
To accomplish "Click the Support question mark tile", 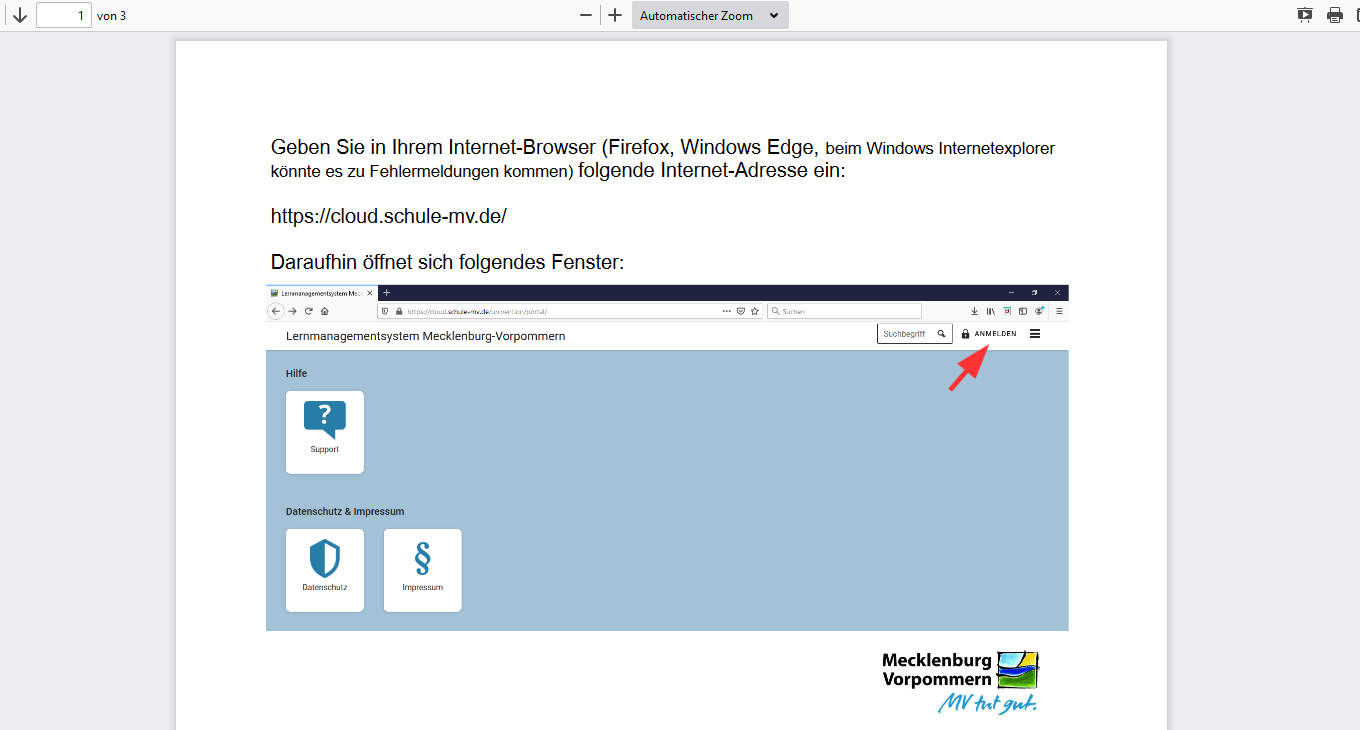I will pos(325,431).
